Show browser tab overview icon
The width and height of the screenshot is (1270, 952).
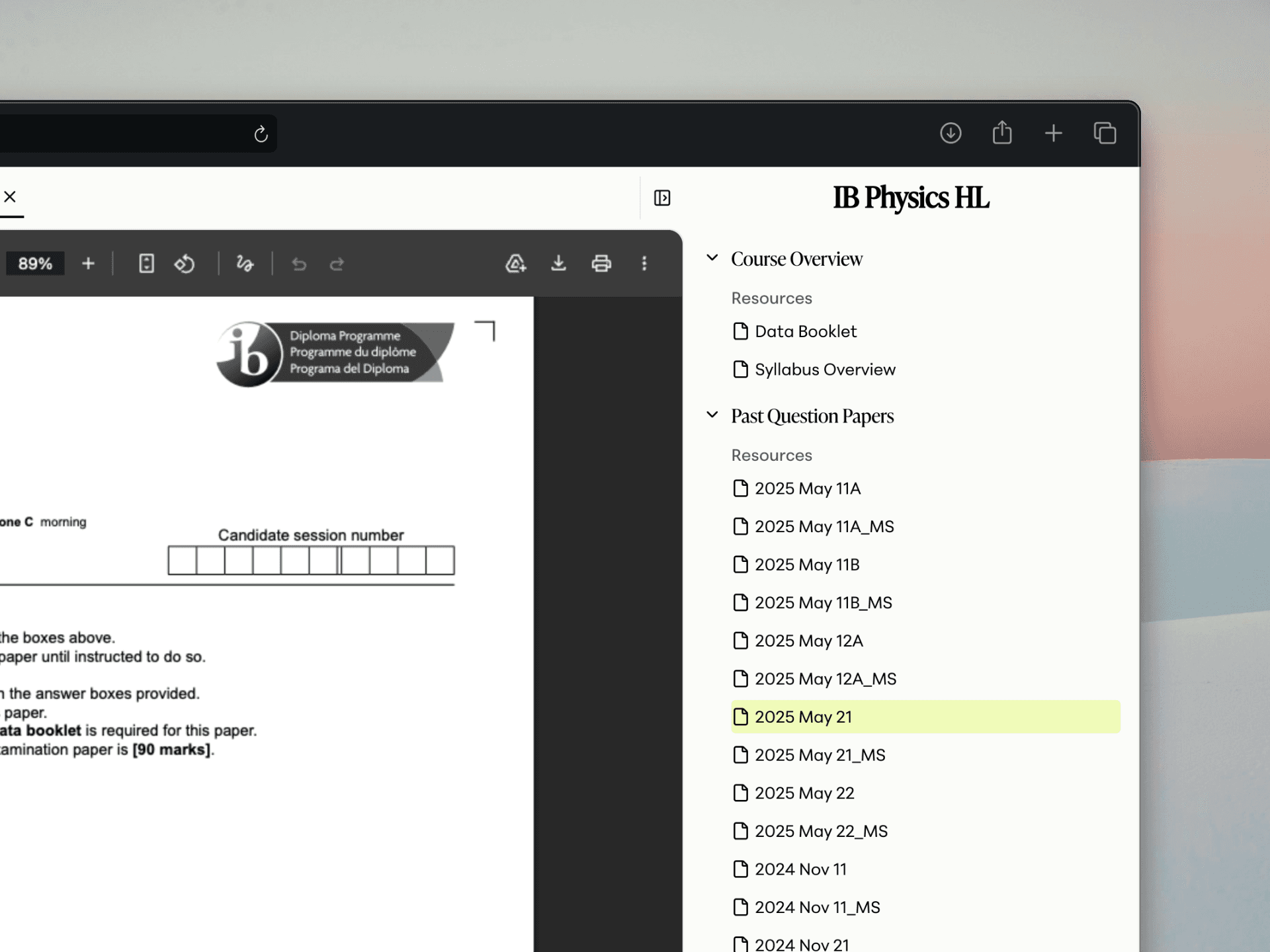pos(1105,134)
